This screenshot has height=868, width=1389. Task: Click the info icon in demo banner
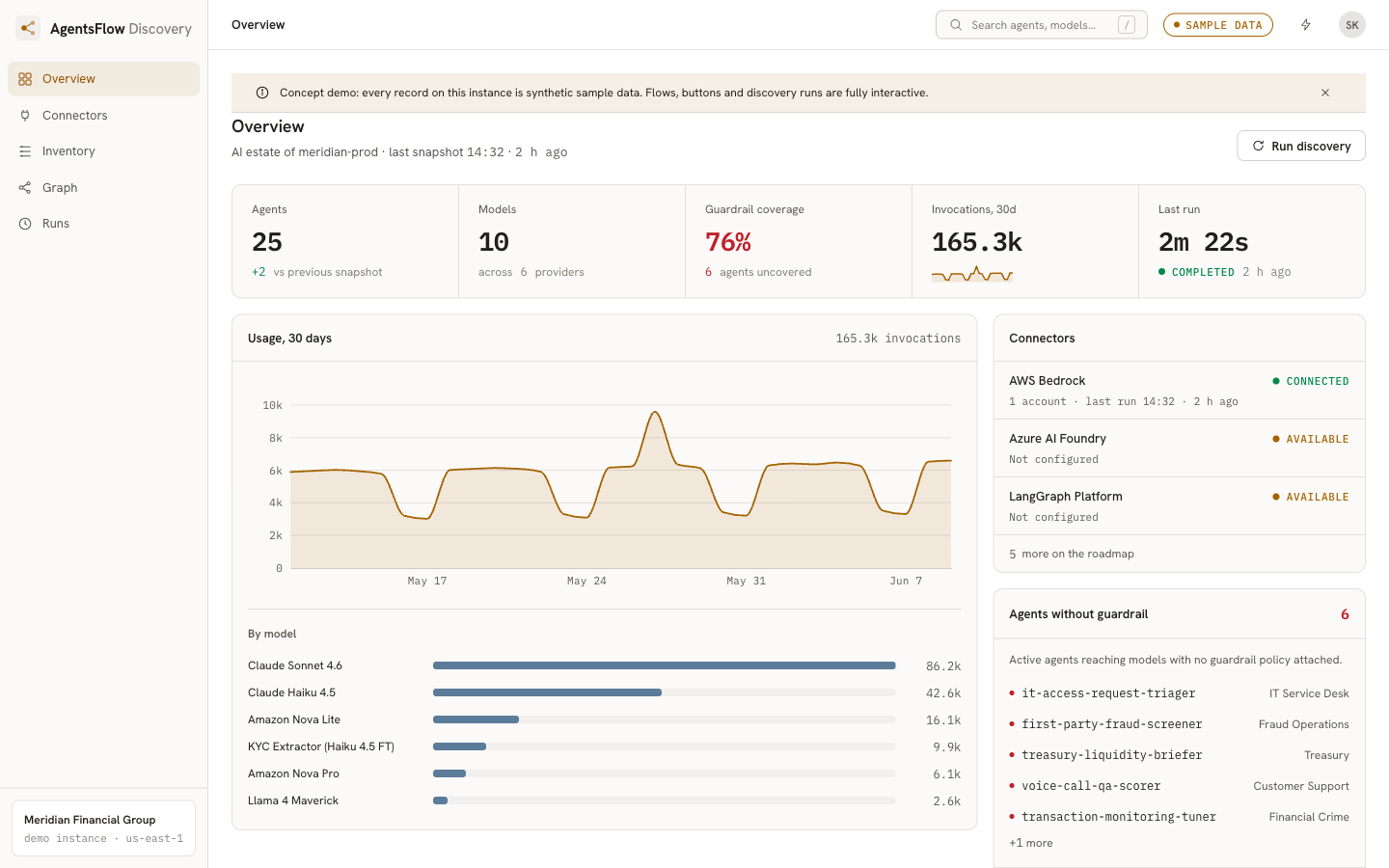tap(262, 93)
